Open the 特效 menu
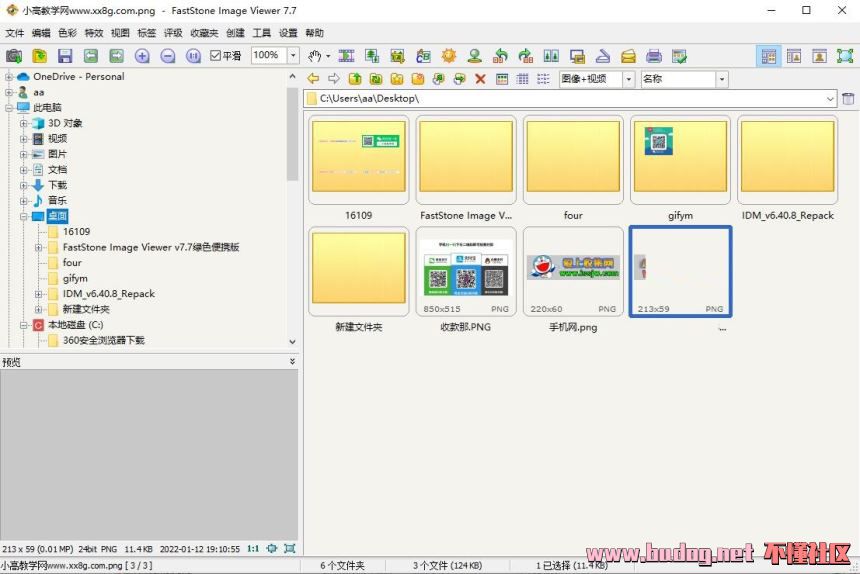The height and width of the screenshot is (574, 860). [x=94, y=33]
